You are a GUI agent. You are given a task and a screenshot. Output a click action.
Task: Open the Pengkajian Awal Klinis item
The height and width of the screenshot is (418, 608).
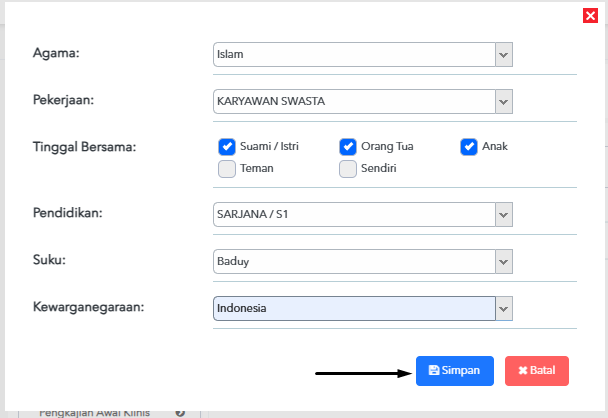click(95, 413)
